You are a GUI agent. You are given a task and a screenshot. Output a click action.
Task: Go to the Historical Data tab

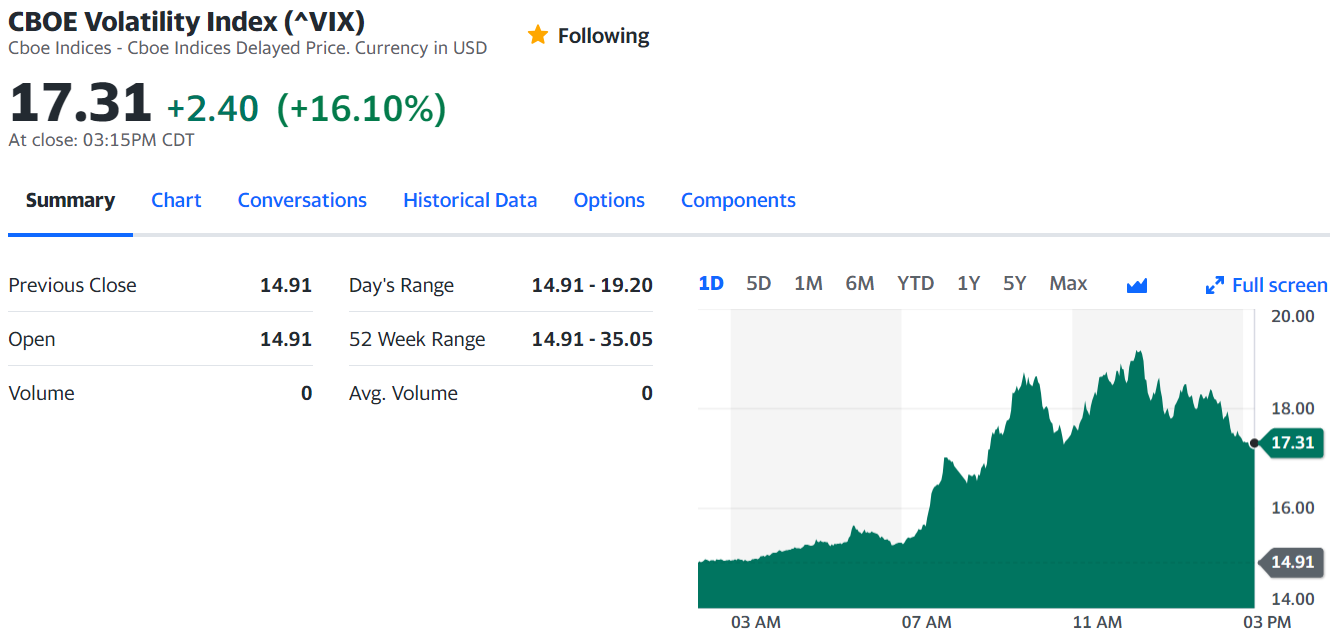(x=470, y=200)
